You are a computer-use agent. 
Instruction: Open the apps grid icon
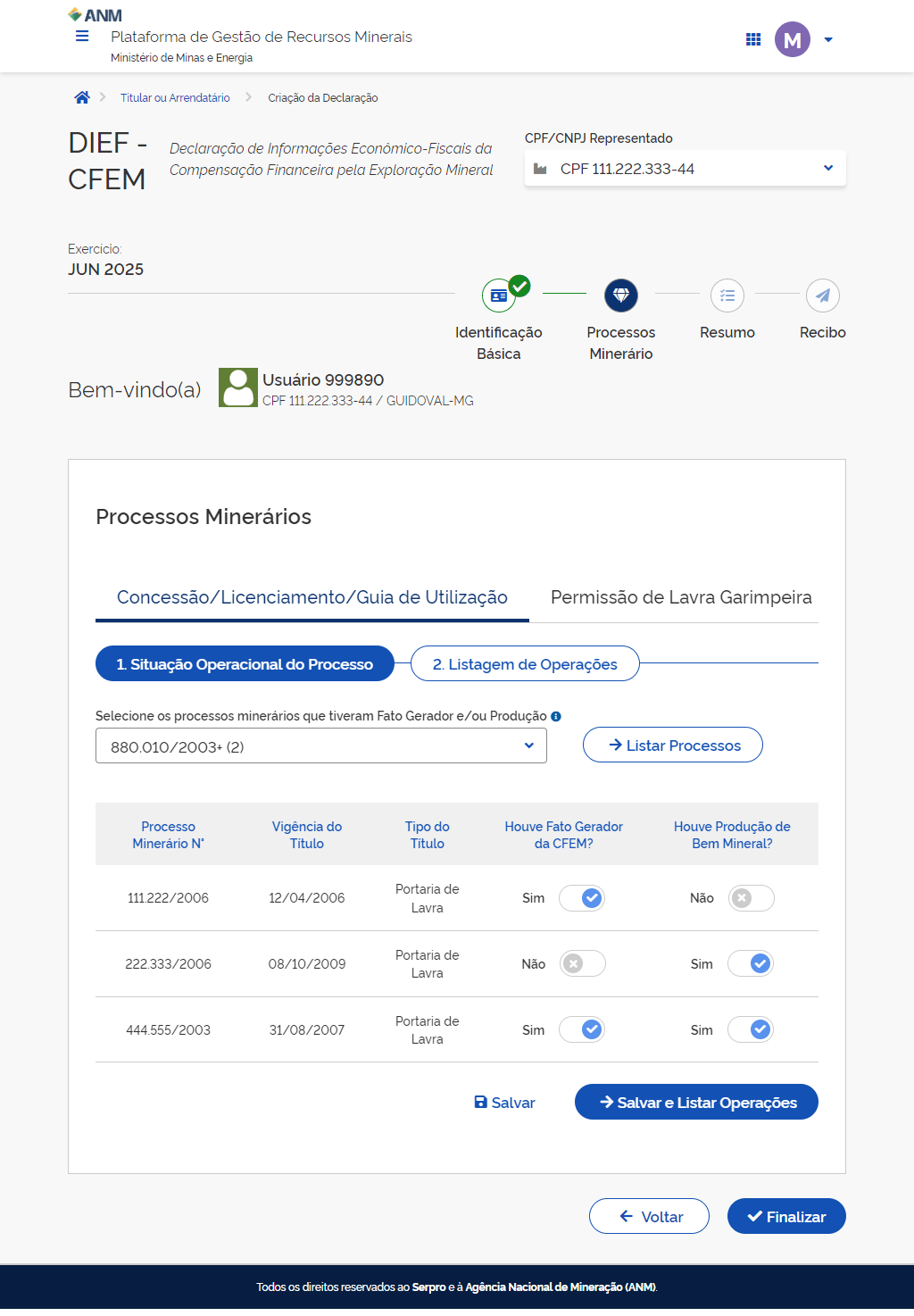753,39
